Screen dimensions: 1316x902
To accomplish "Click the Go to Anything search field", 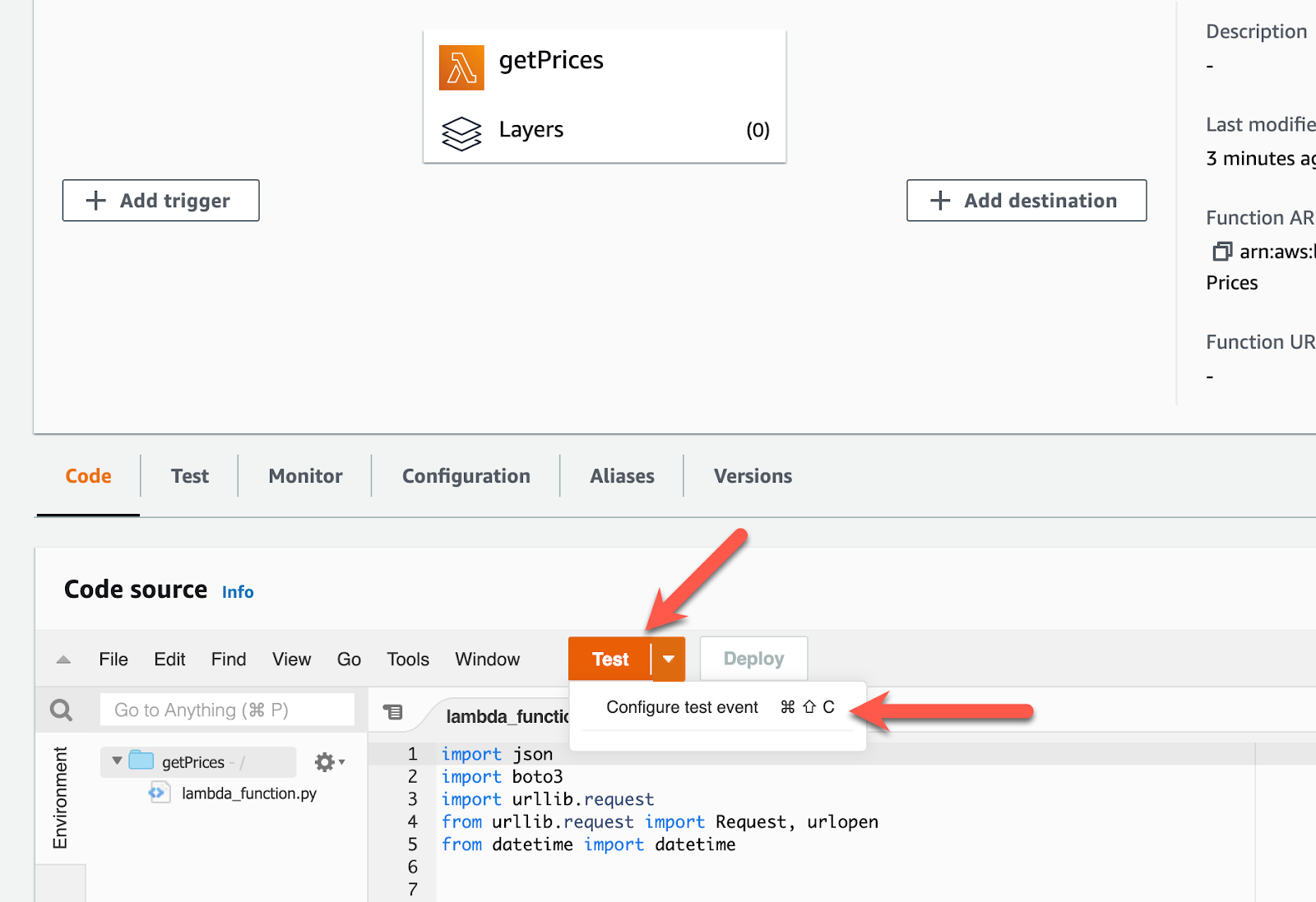I will [x=227, y=710].
